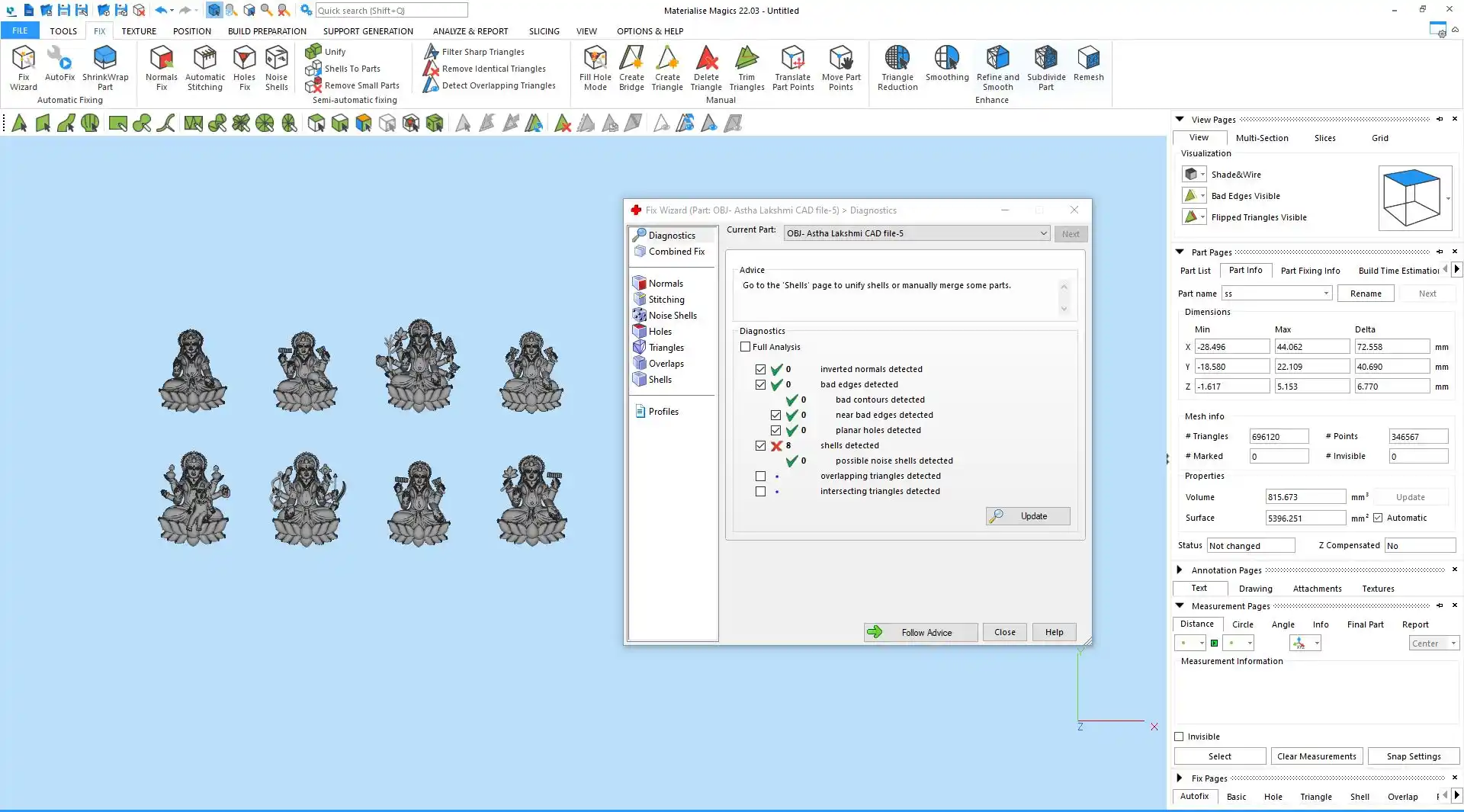1464x812 pixels.
Task: Open the Fix Wizard tool
Action: click(23, 67)
